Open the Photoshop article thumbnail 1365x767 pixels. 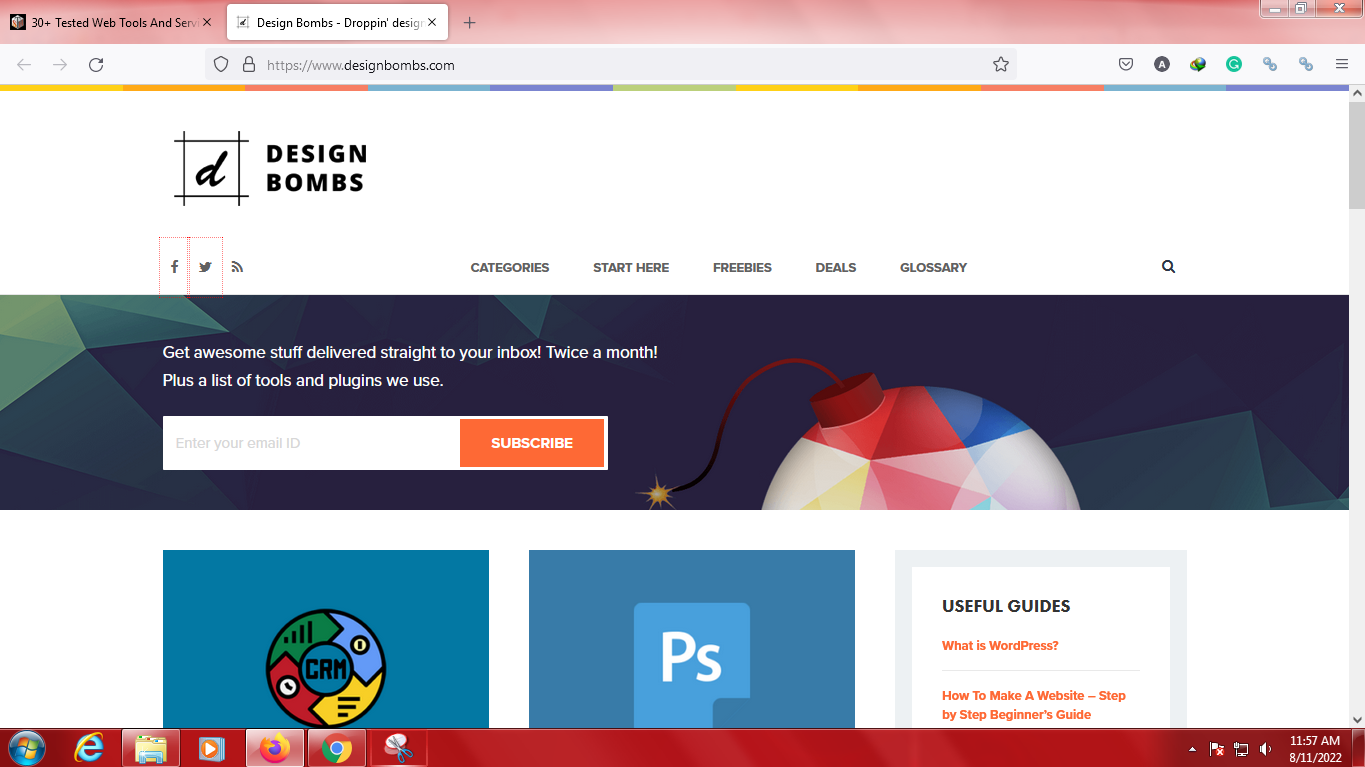click(x=692, y=639)
